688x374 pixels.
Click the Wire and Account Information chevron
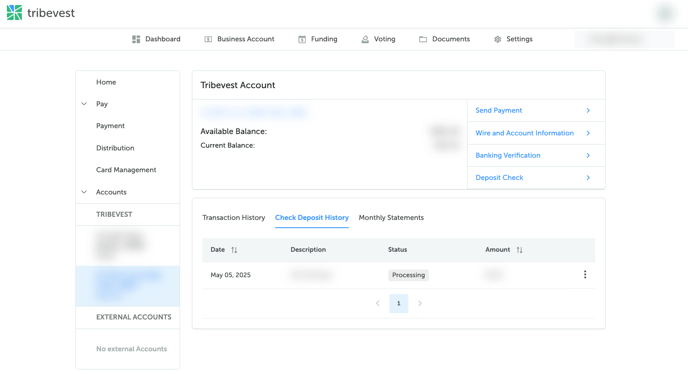click(x=588, y=133)
